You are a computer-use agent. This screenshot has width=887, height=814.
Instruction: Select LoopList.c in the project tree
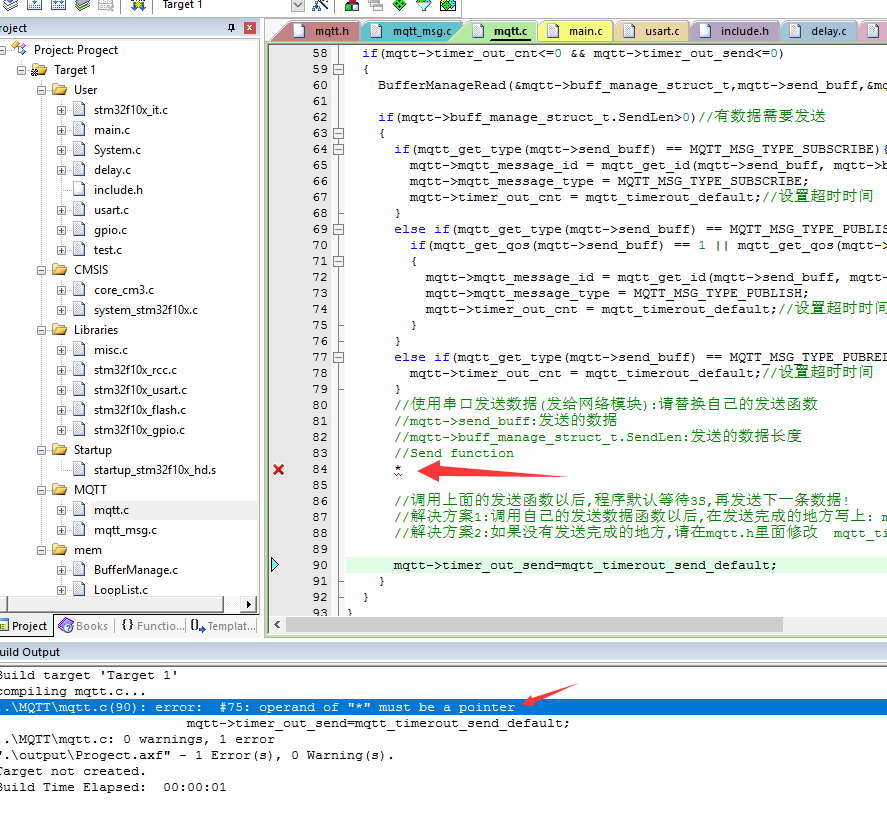click(120, 589)
